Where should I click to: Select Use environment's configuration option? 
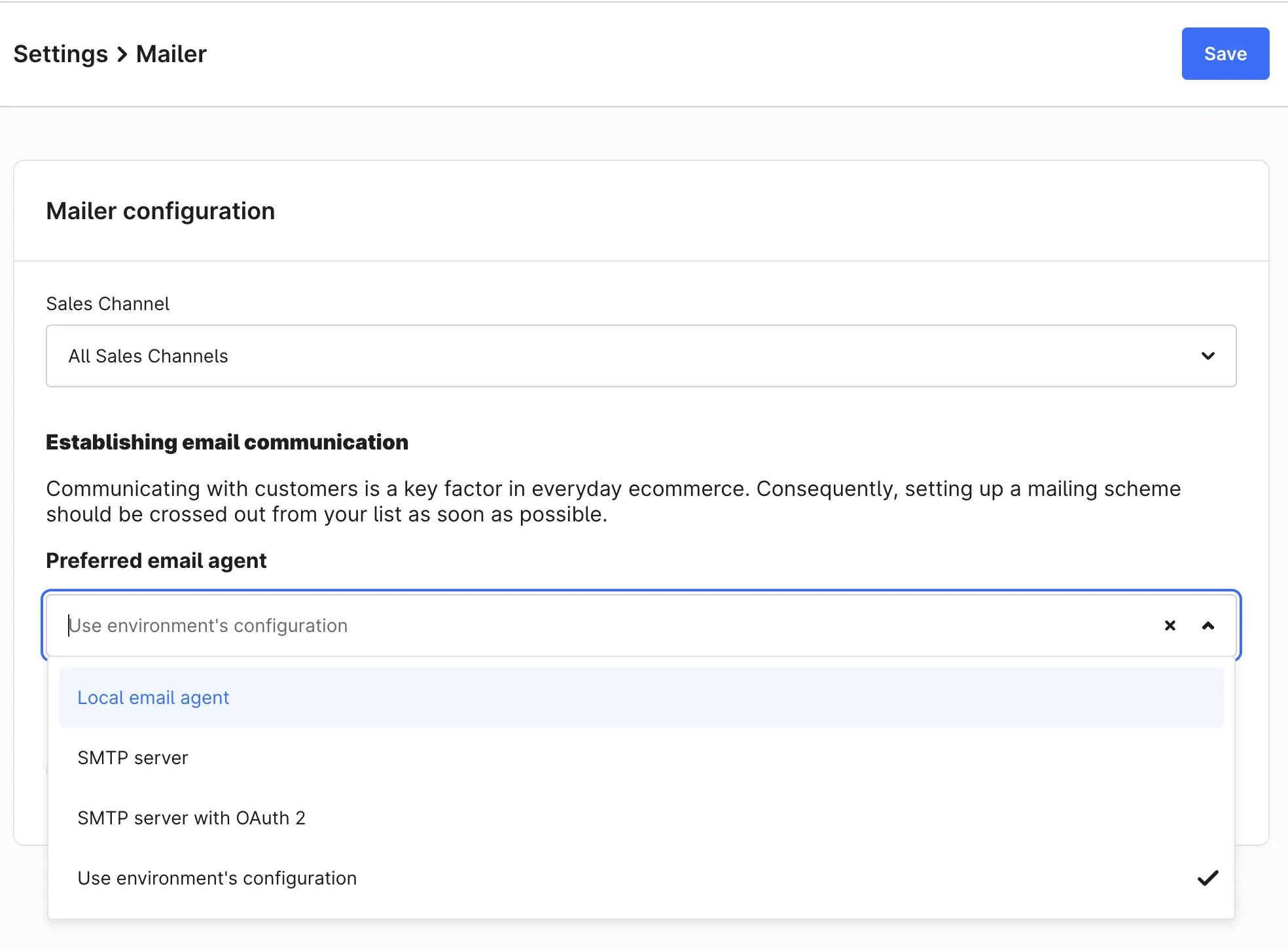coord(217,878)
